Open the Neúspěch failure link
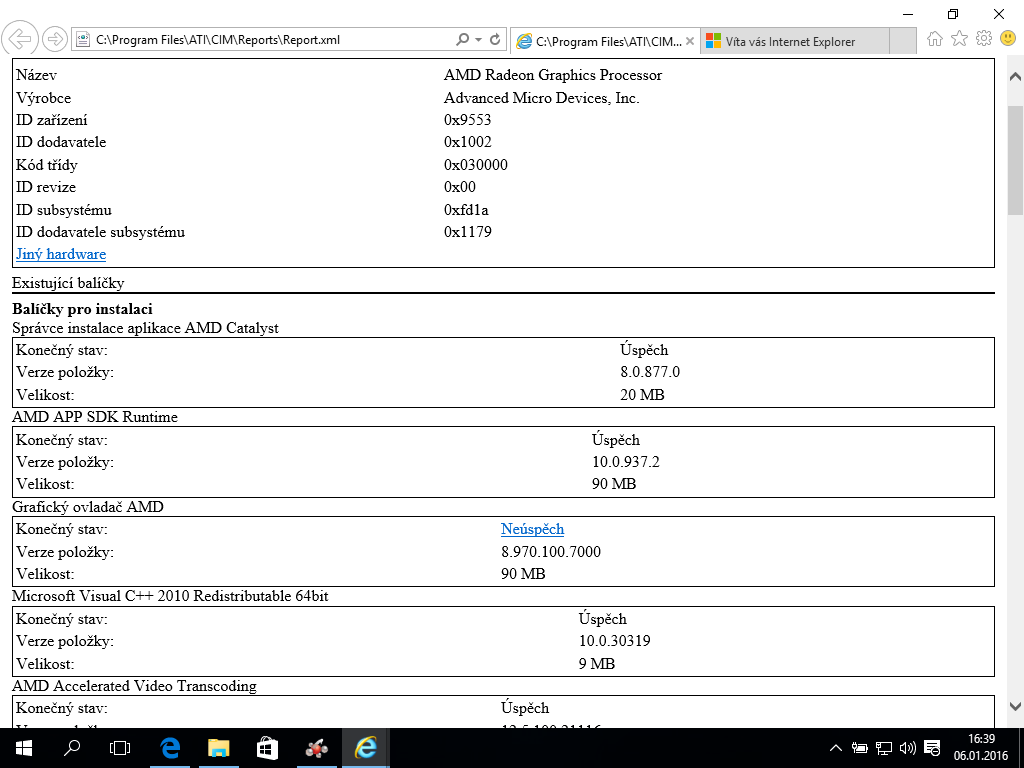Screen dimensions: 1024x768 coord(532,529)
